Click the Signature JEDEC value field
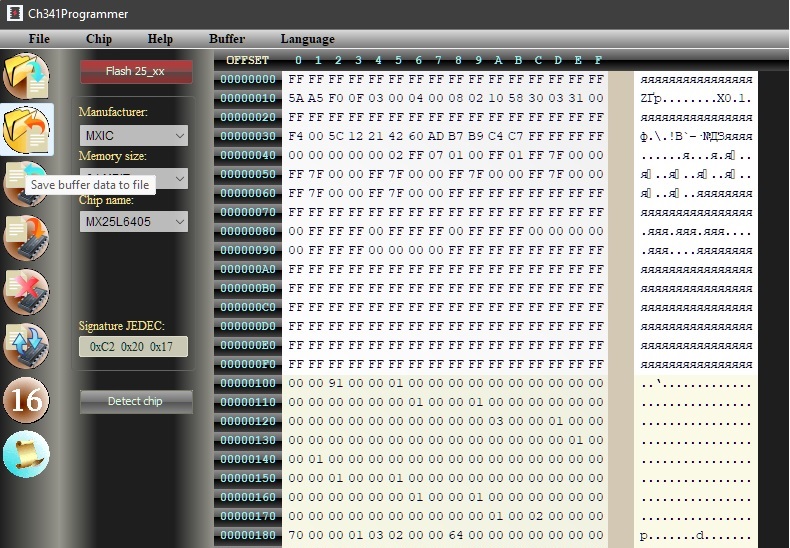Image resolution: width=790 pixels, height=548 pixels. pos(134,347)
